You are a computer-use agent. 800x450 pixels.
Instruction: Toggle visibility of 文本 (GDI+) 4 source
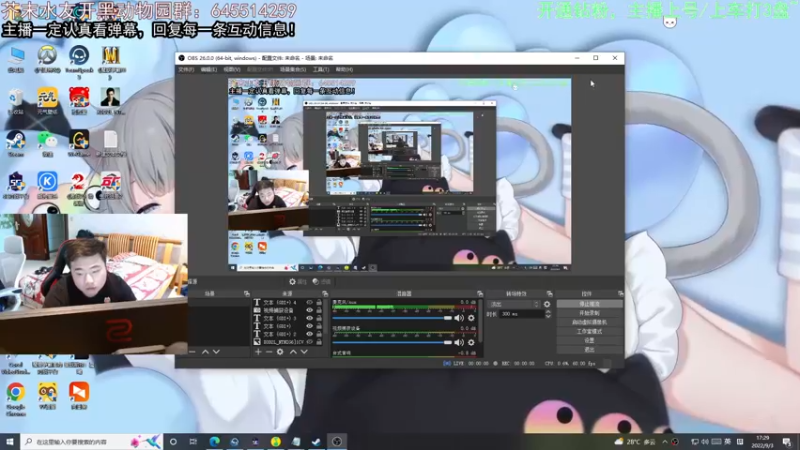309,303
